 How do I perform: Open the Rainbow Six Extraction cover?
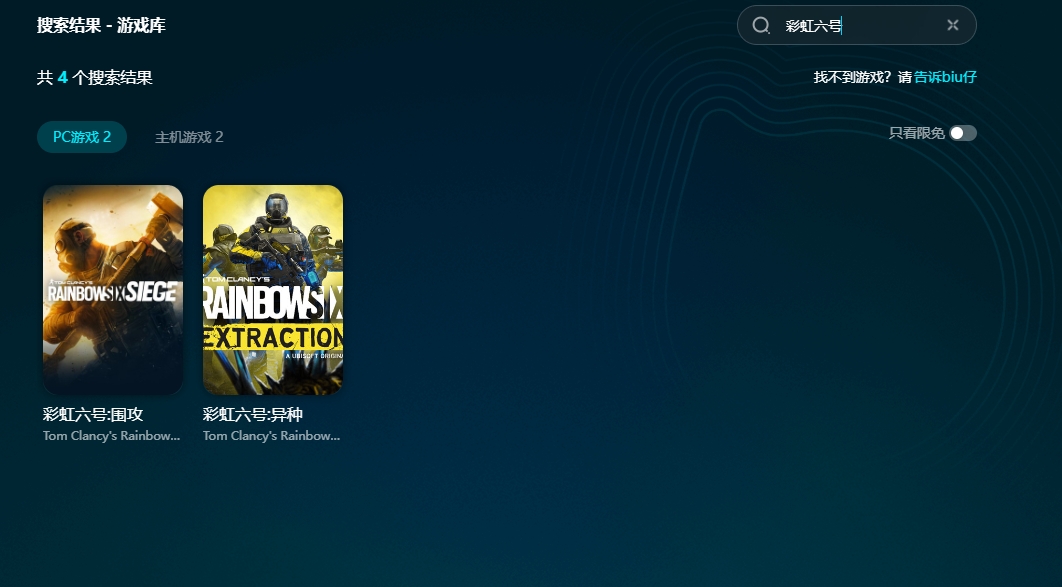pos(273,290)
